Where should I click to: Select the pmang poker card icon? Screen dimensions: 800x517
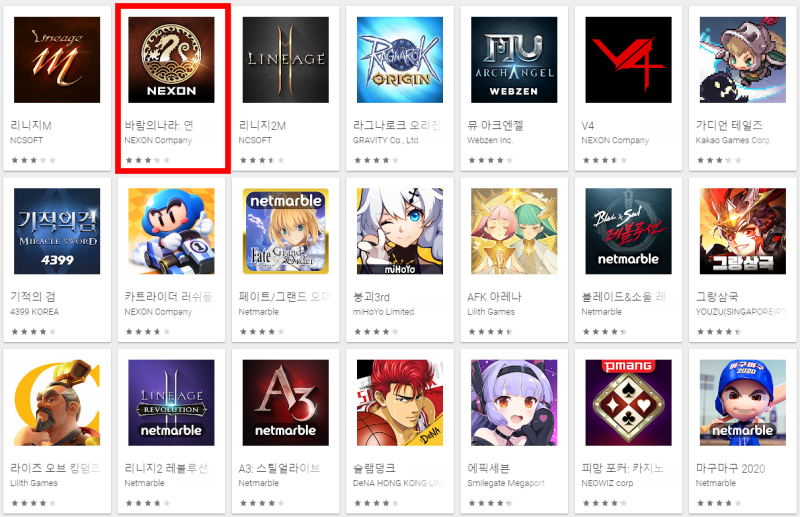coord(629,403)
